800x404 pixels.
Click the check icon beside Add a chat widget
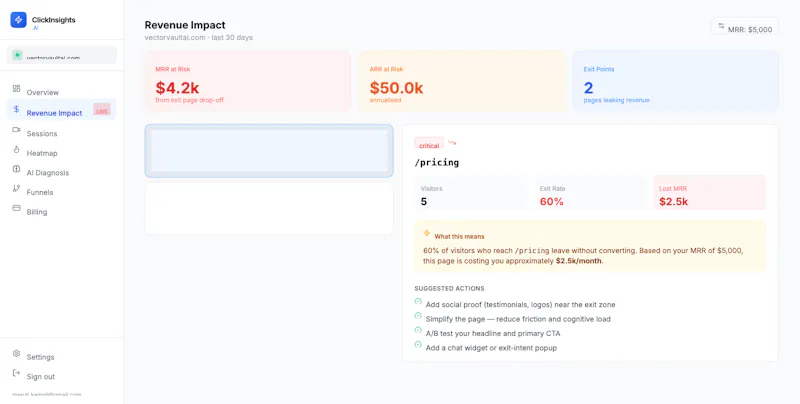click(x=418, y=345)
